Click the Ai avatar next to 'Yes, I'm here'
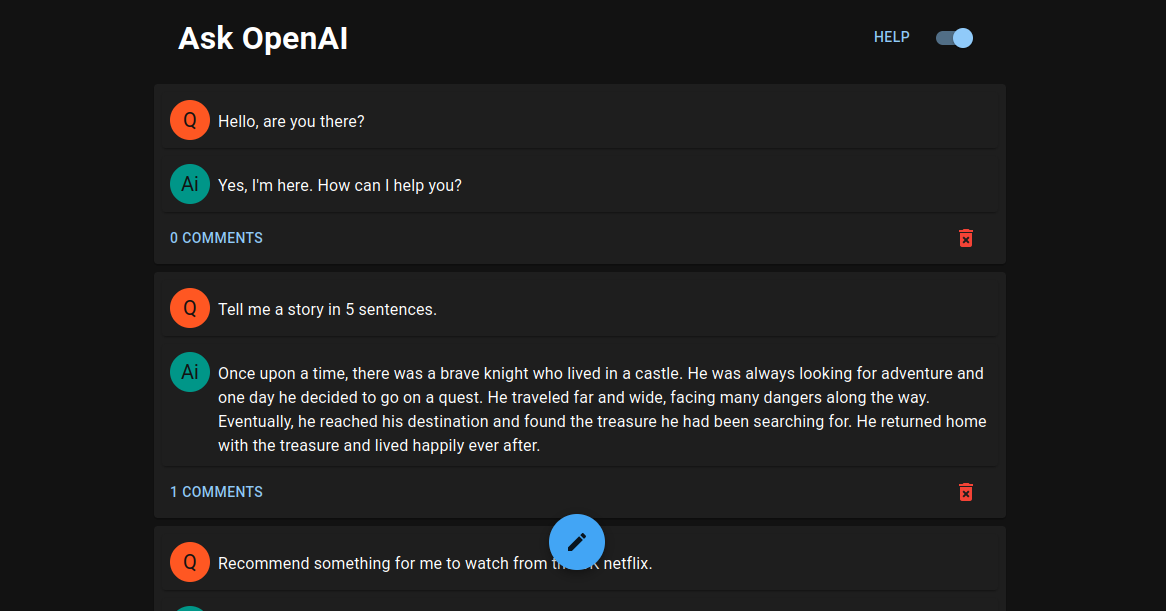This screenshot has height=611, width=1166. (190, 184)
